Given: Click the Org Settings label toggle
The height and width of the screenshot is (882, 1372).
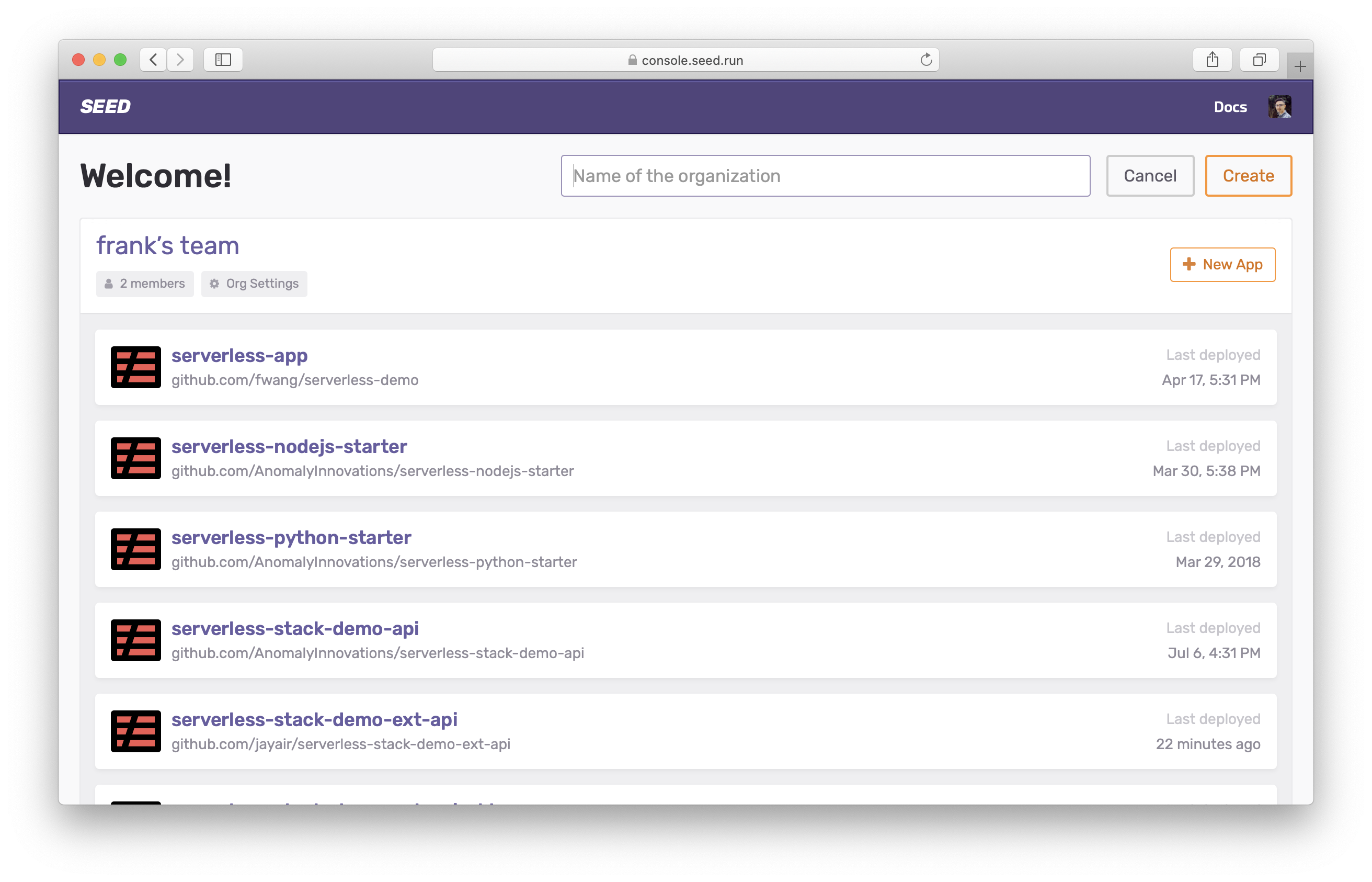Looking at the screenshot, I should click(x=254, y=283).
